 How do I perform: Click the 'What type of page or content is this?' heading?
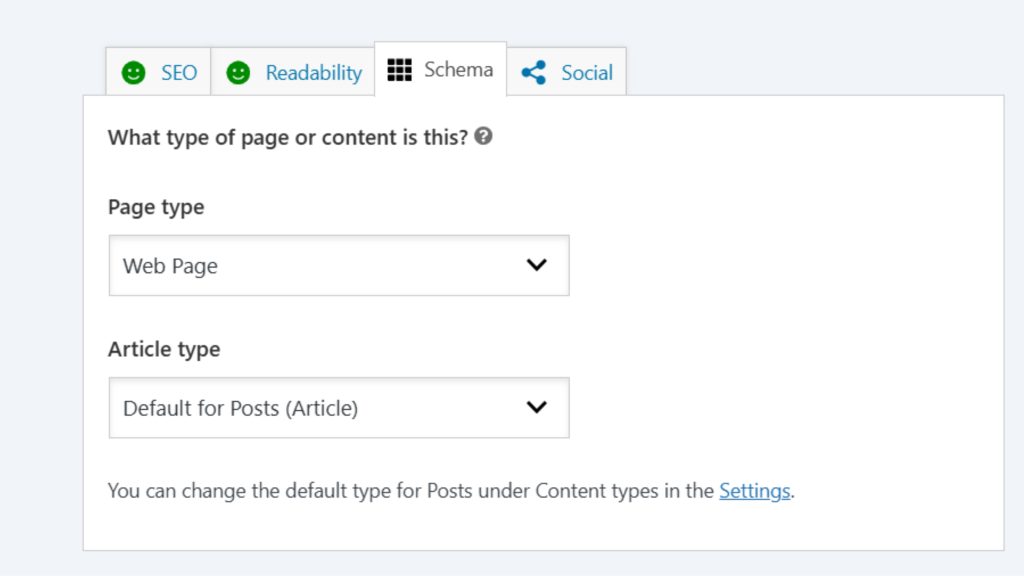click(288, 138)
